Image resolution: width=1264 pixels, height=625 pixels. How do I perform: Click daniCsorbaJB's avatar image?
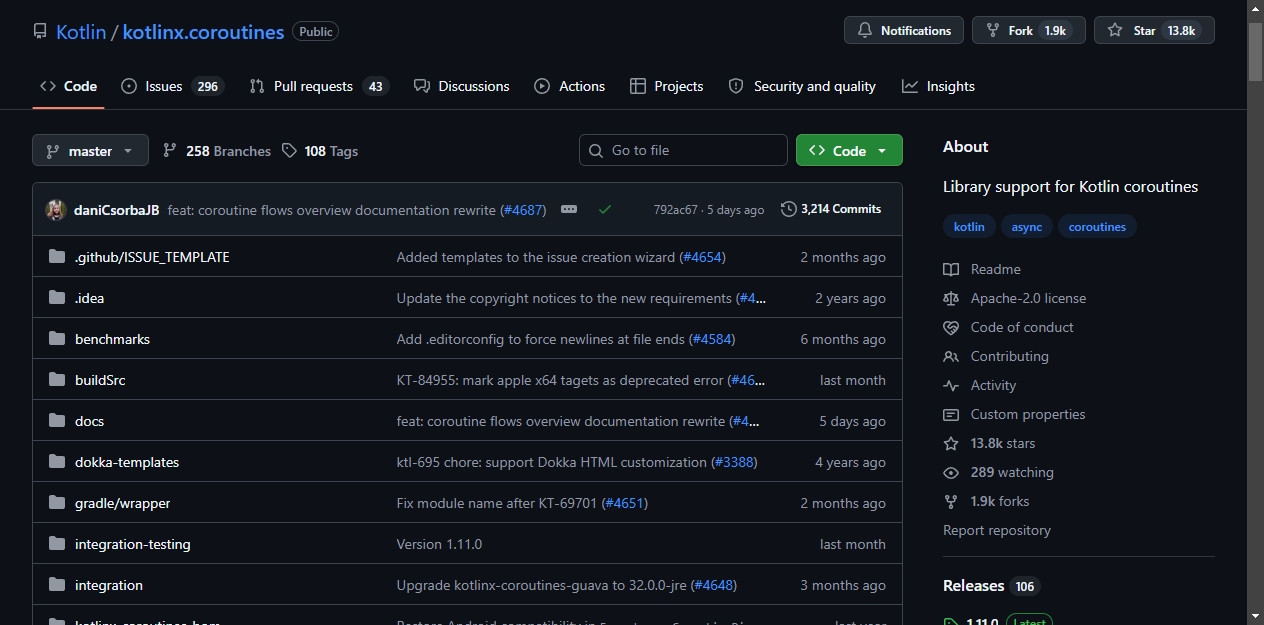56,210
